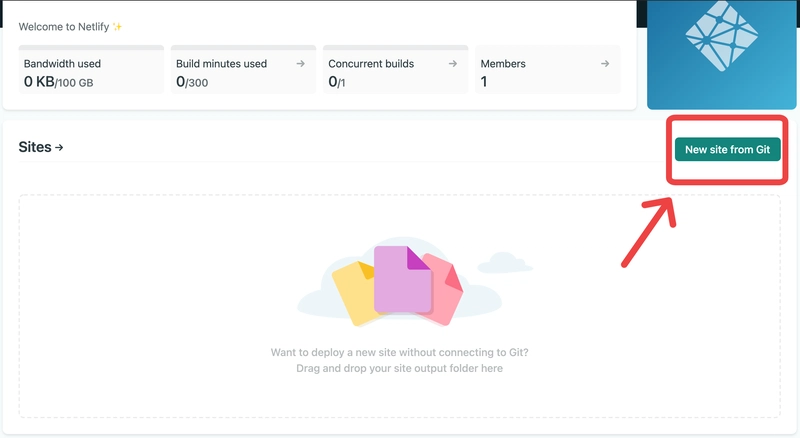
Task: Click the '0 KB/100 GB' bandwidth value
Action: [x=58, y=82]
